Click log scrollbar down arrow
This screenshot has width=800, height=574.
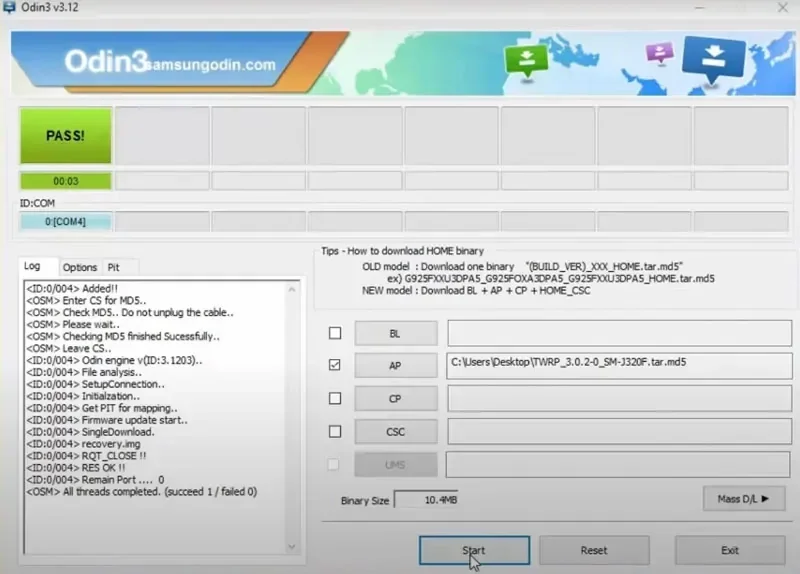coord(292,546)
